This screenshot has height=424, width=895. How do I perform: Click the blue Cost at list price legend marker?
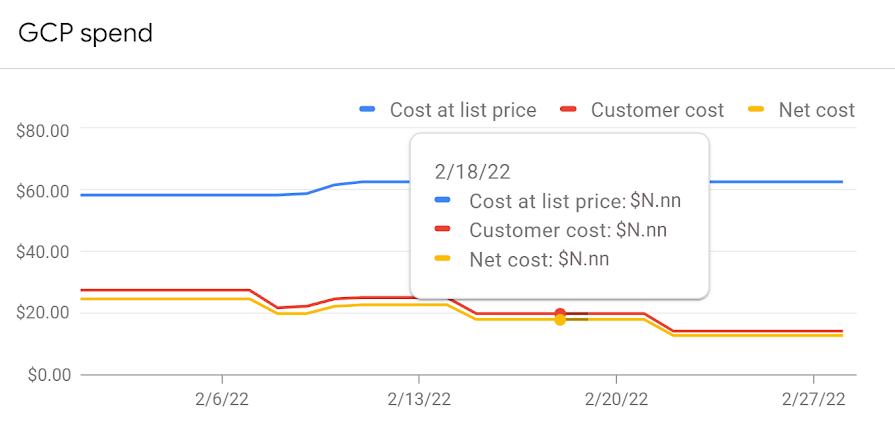point(367,109)
